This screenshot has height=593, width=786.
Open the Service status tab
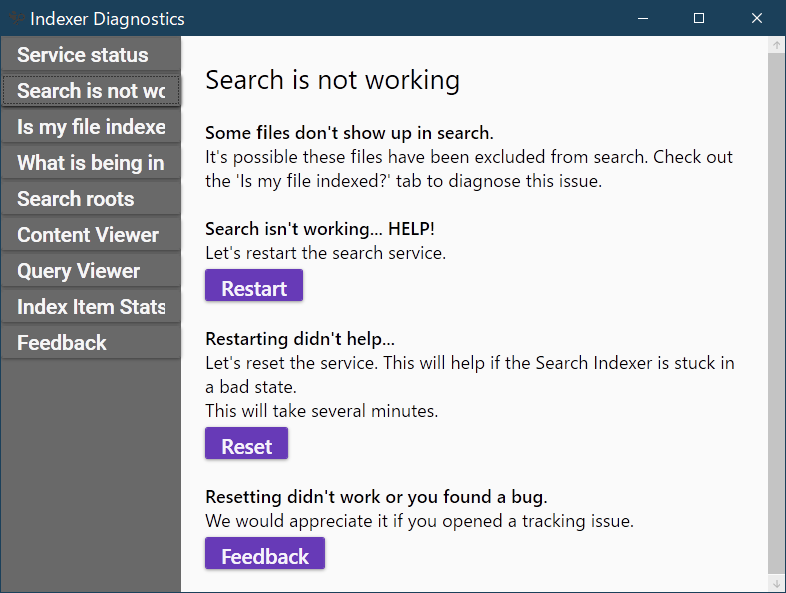(90, 55)
